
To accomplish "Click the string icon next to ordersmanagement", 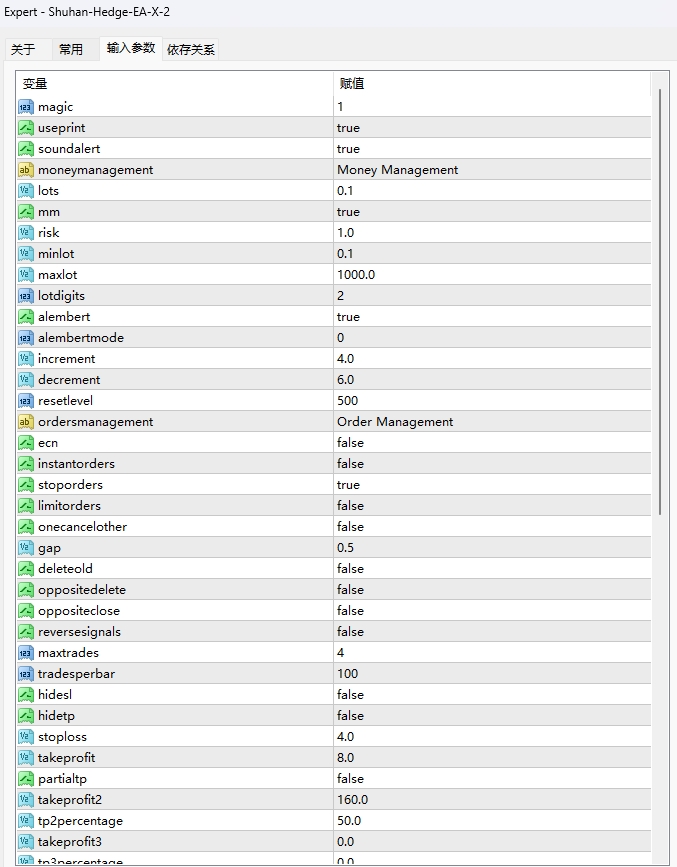I will coord(26,422).
